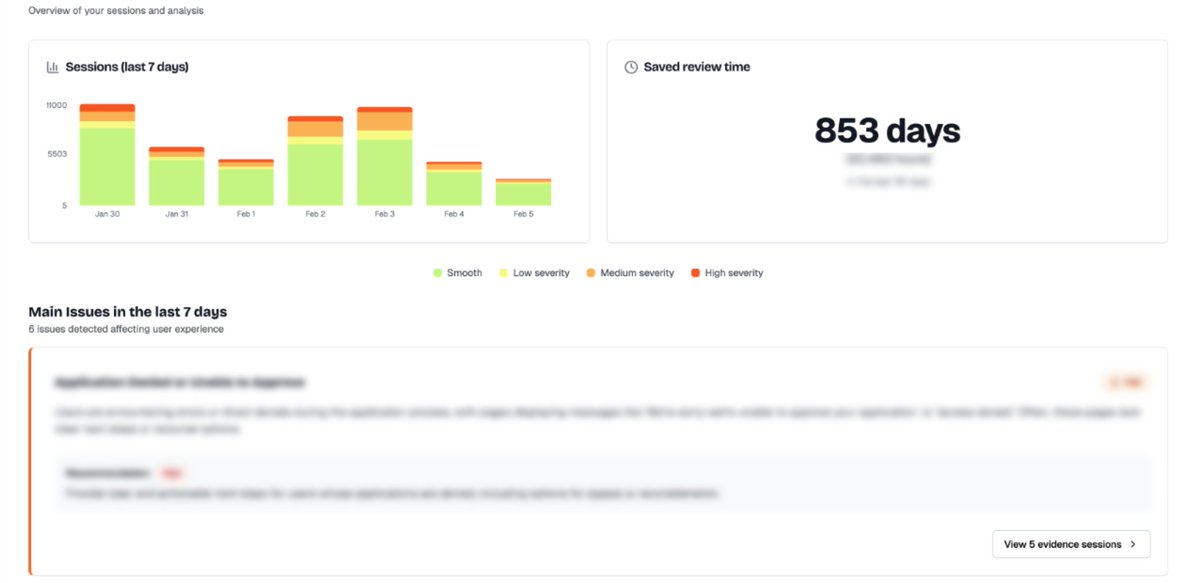The image size is (1200, 583).
Task: Select the Feb 3 bar in chart
Action: click(x=385, y=156)
